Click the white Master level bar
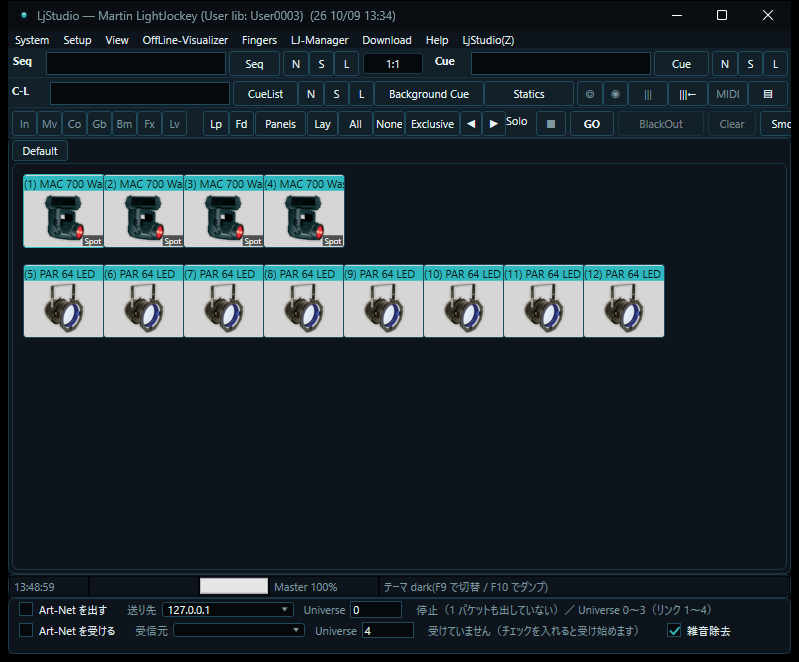This screenshot has width=799, height=662. click(234, 586)
